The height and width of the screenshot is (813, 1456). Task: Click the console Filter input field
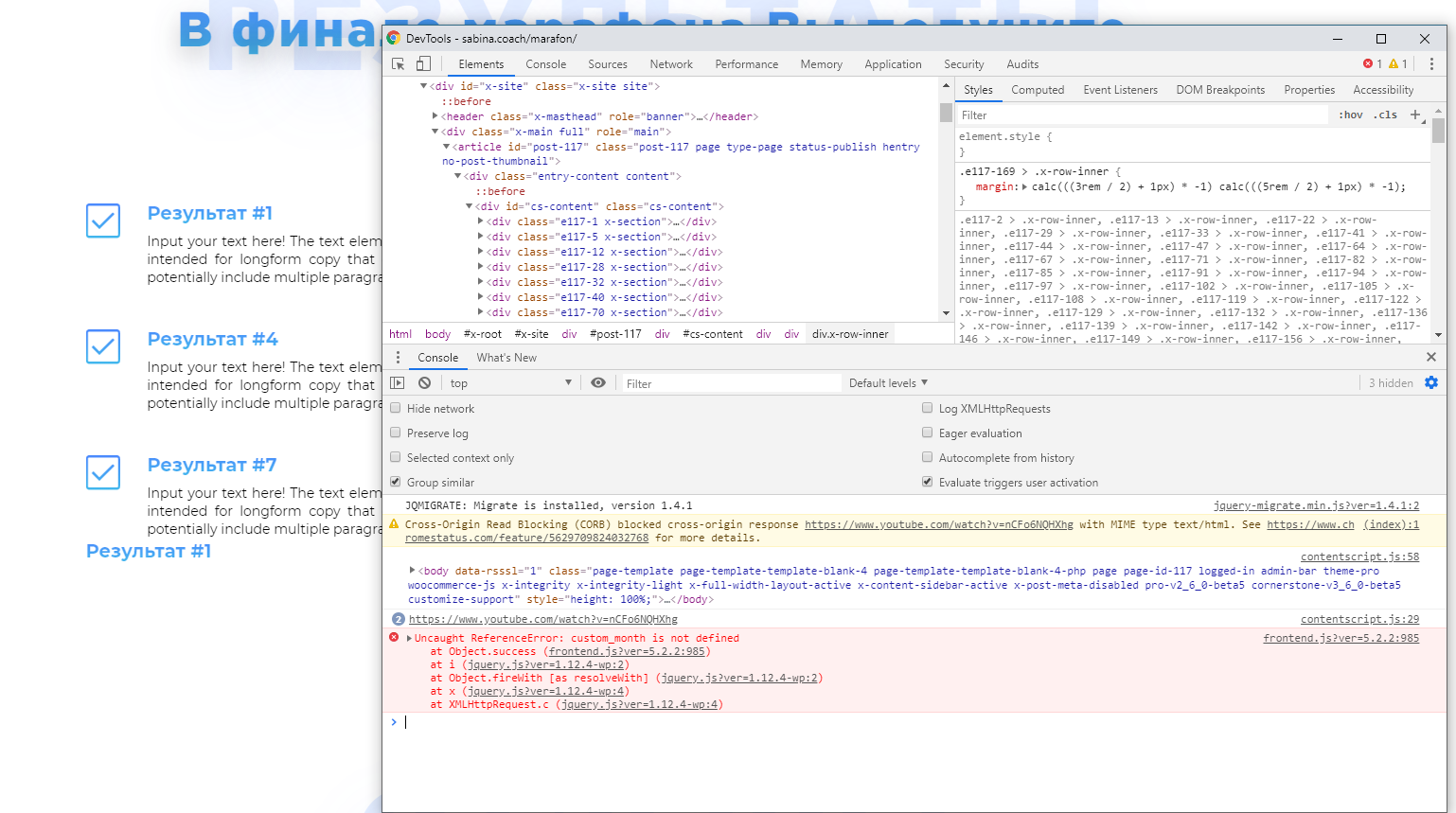[729, 383]
